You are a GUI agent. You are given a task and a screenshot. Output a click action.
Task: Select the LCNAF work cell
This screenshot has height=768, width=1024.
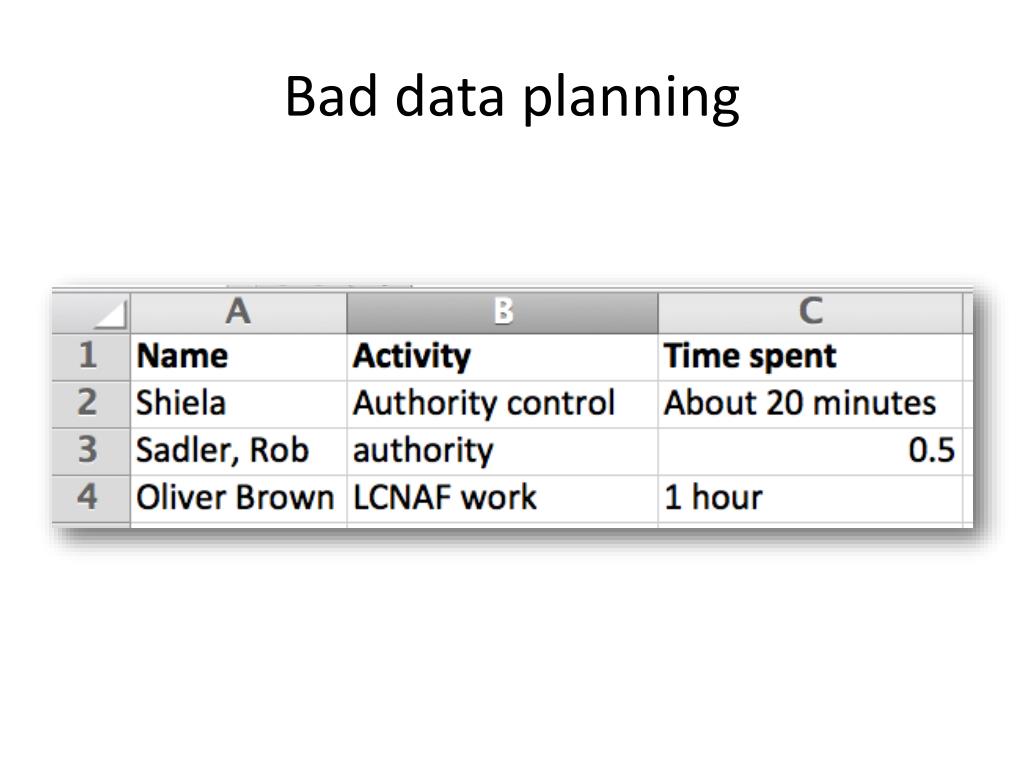click(x=502, y=499)
